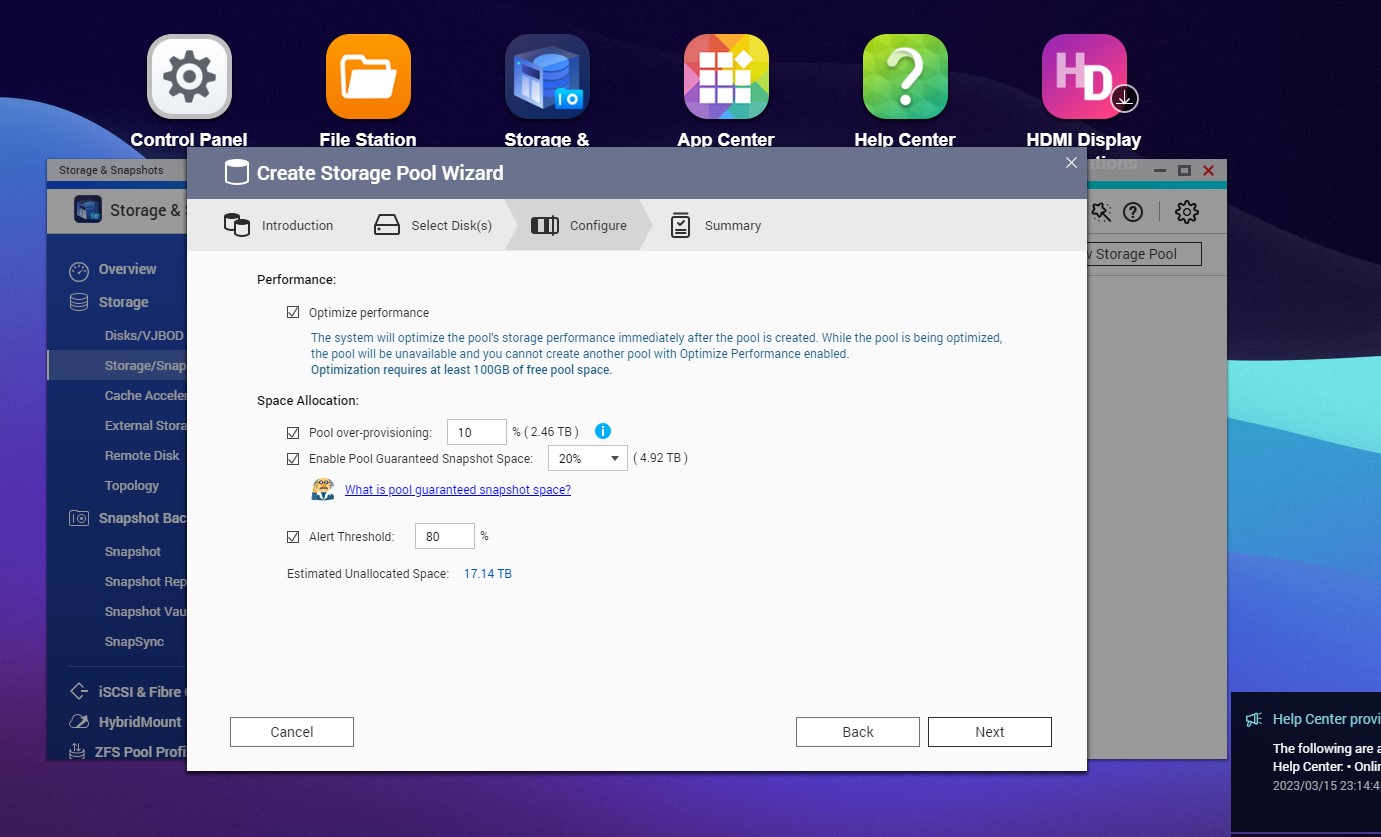The width and height of the screenshot is (1381, 837).
Task: Select Remote Disk in the sidebar
Action: pos(142,455)
